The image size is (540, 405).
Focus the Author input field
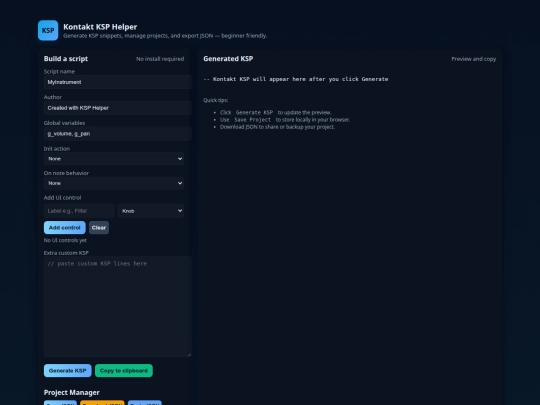click(117, 108)
